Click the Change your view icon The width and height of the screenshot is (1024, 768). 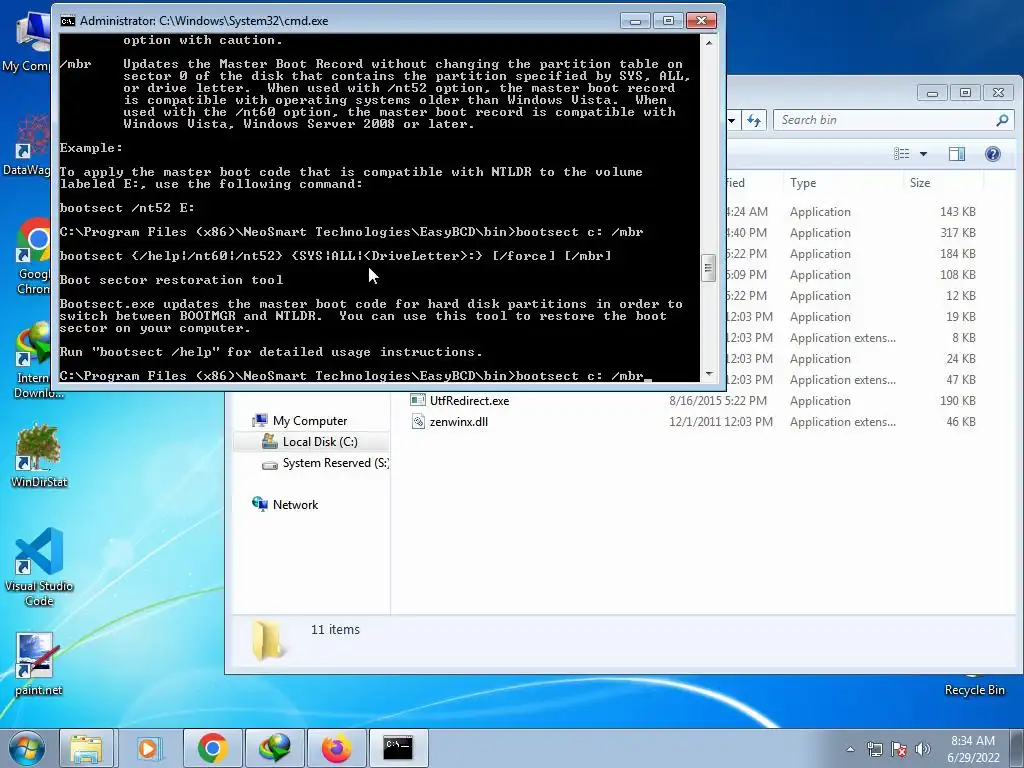click(x=902, y=154)
